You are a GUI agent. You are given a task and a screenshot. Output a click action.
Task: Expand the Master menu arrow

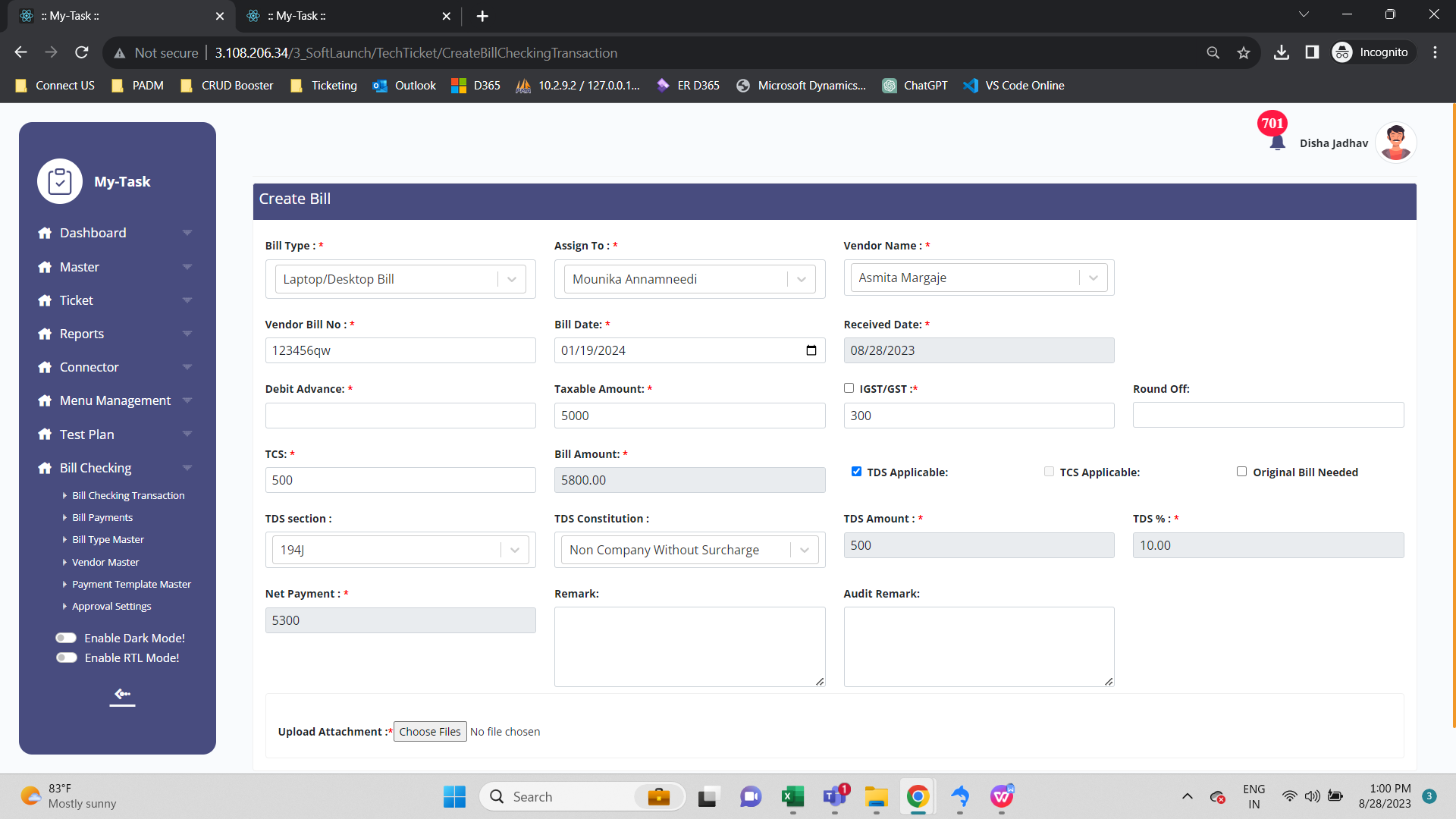click(187, 267)
